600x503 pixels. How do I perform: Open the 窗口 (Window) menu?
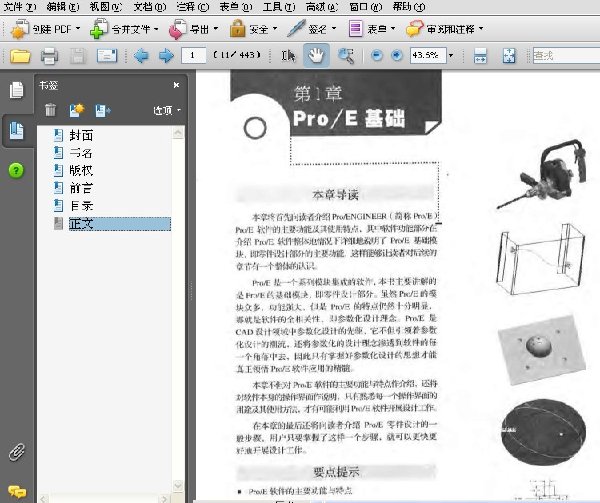point(366,7)
